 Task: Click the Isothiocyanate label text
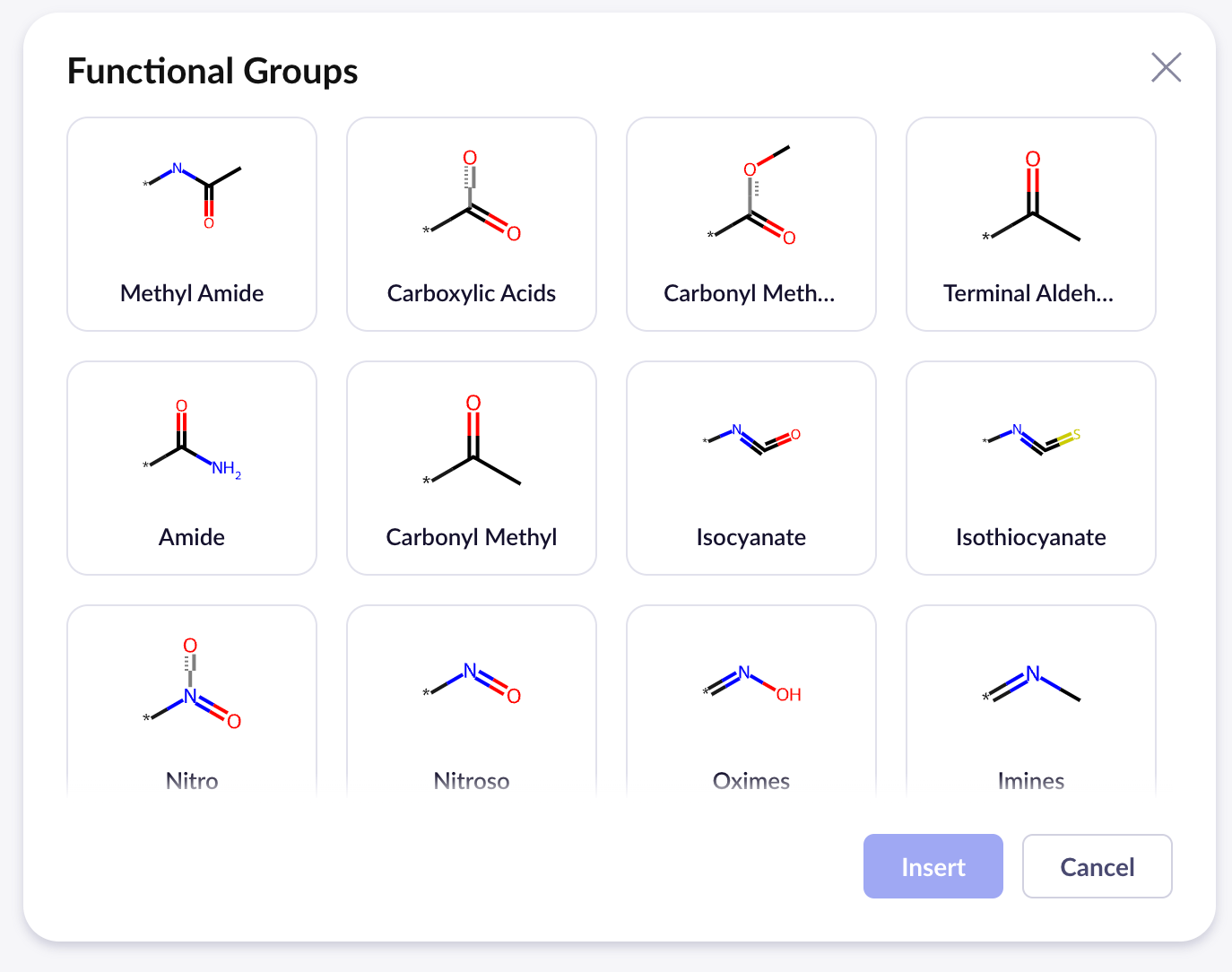(1031, 537)
